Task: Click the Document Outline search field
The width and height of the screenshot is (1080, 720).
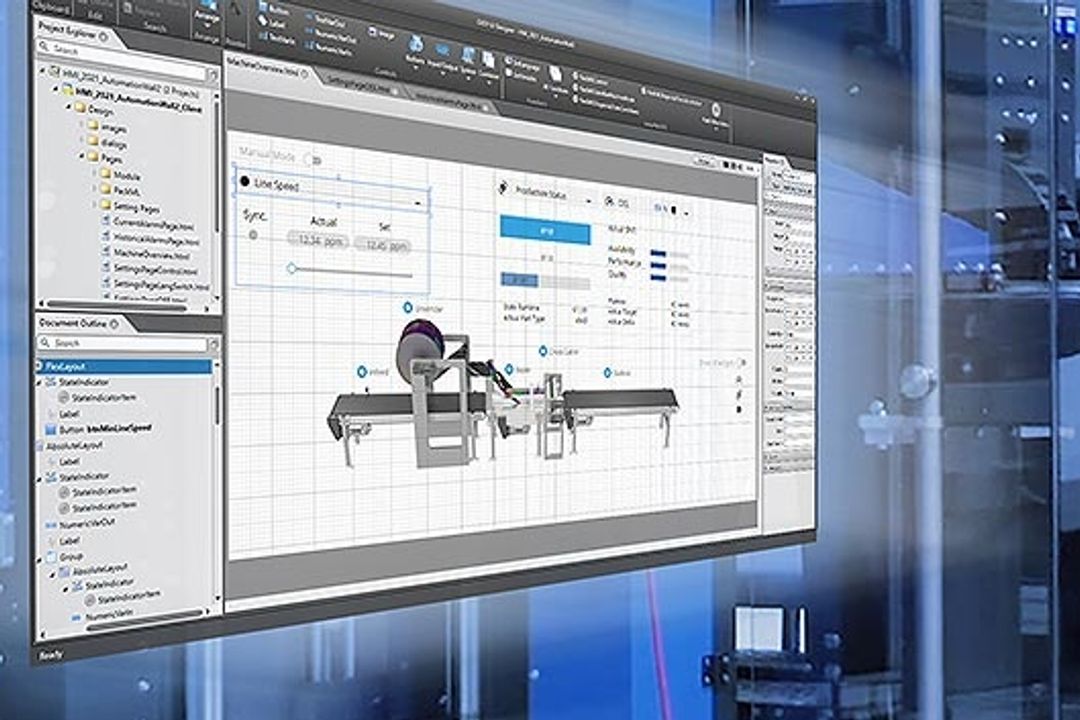Action: point(123,342)
